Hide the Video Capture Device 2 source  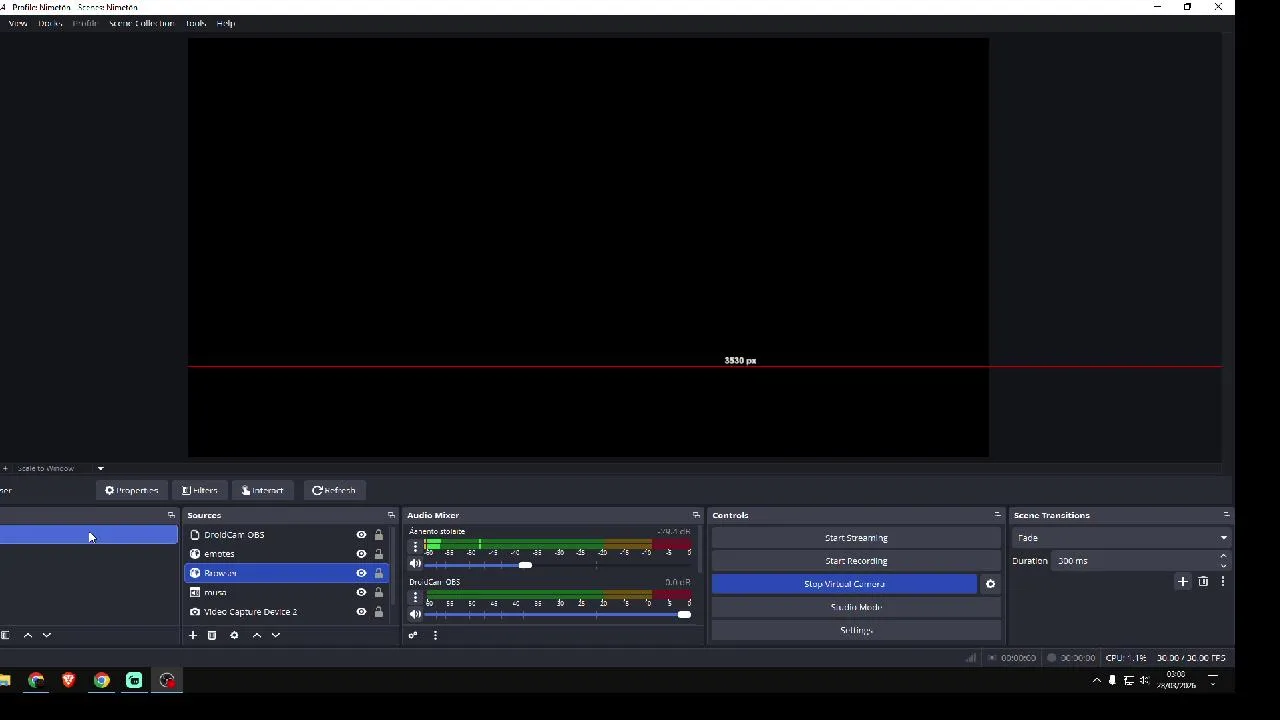(361, 612)
